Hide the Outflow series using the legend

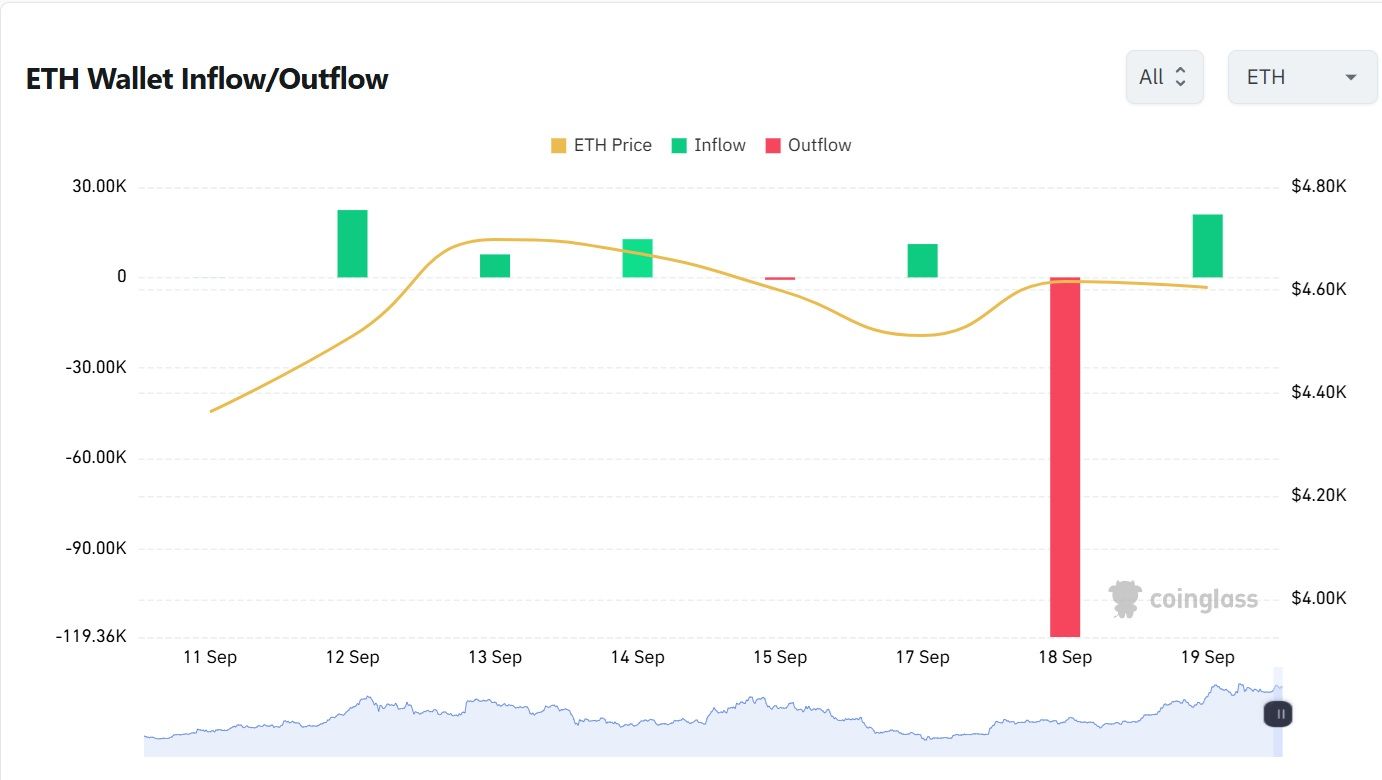810,144
